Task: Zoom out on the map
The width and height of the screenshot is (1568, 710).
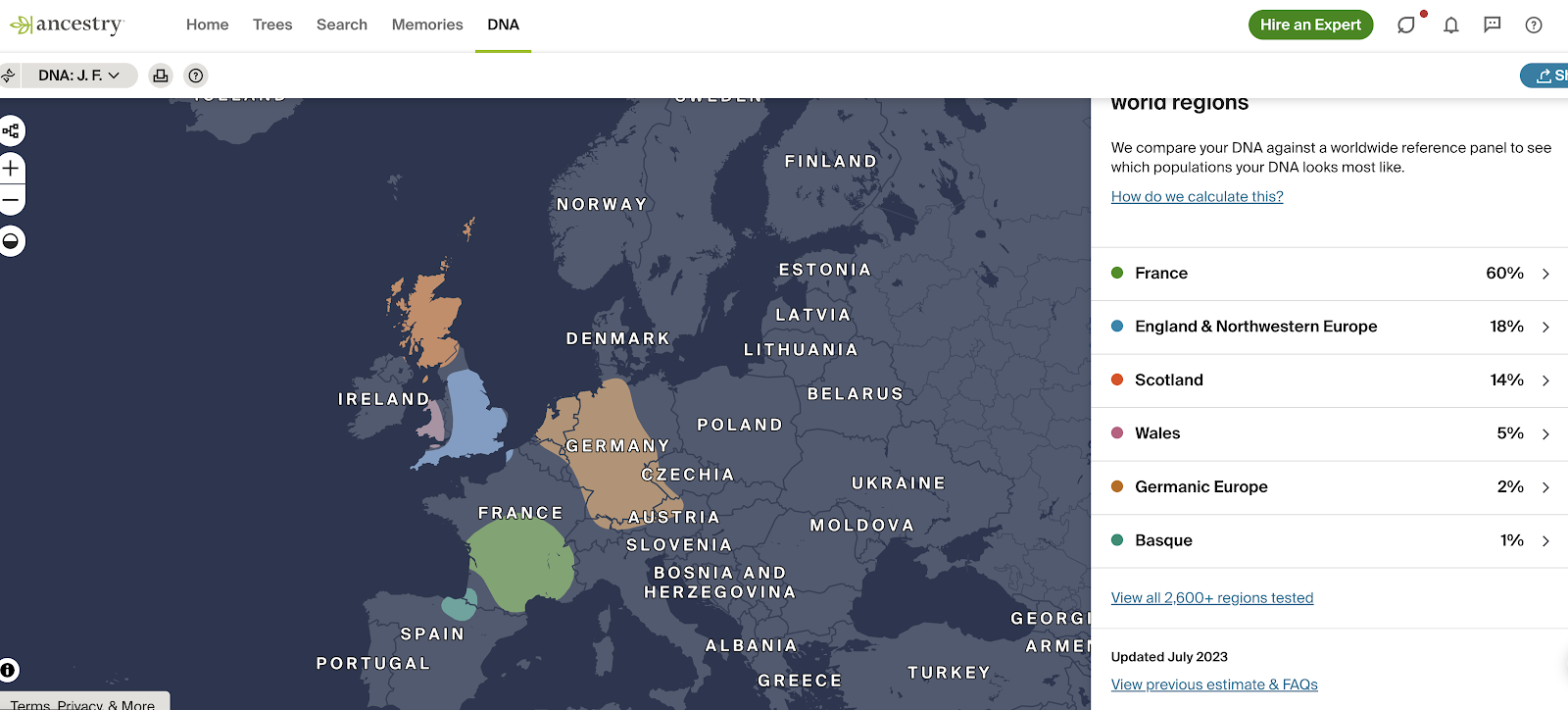Action: pos(11,200)
